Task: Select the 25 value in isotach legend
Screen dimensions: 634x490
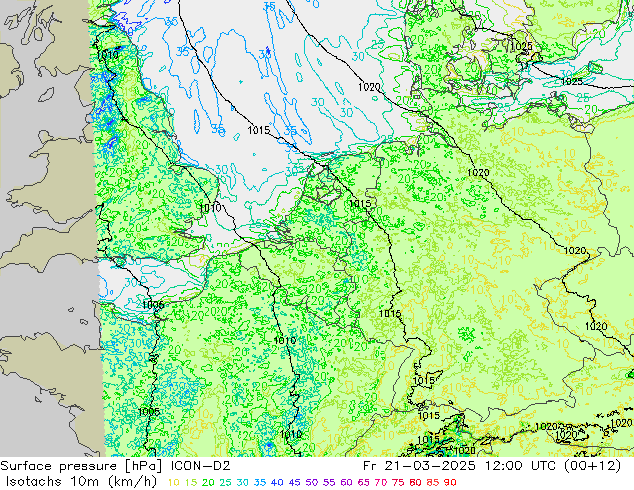Action: click(225, 482)
